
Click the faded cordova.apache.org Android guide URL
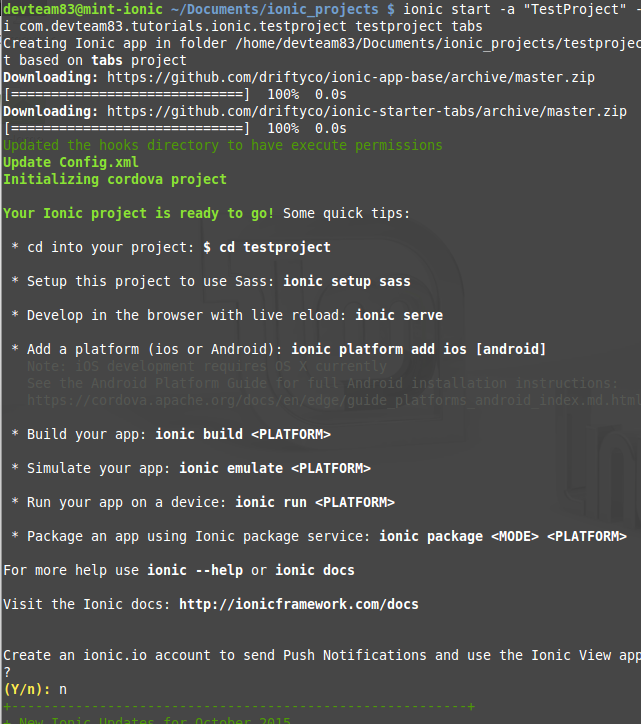(x=333, y=400)
